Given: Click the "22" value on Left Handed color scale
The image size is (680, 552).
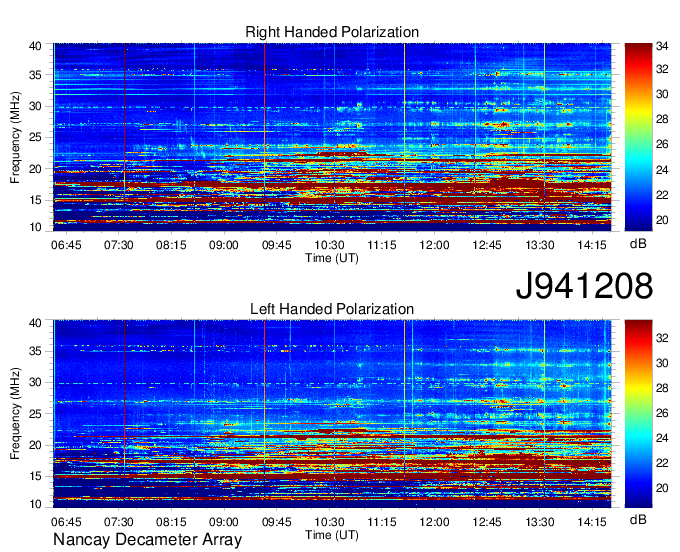Looking at the screenshot, I should pyautogui.click(x=662, y=463).
